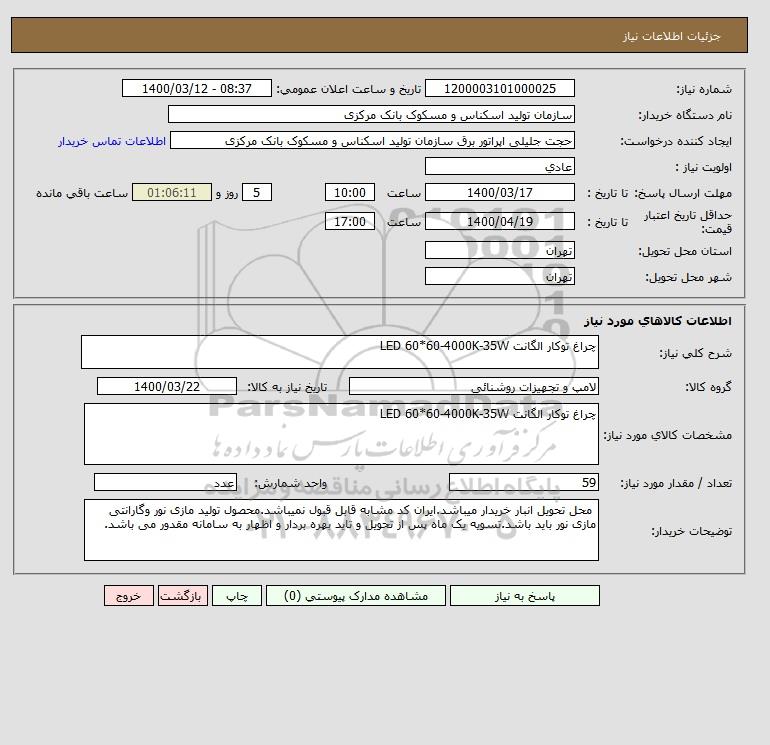Click the توضیحات خریدار label
Screen dimensions: 770x745
691,531
